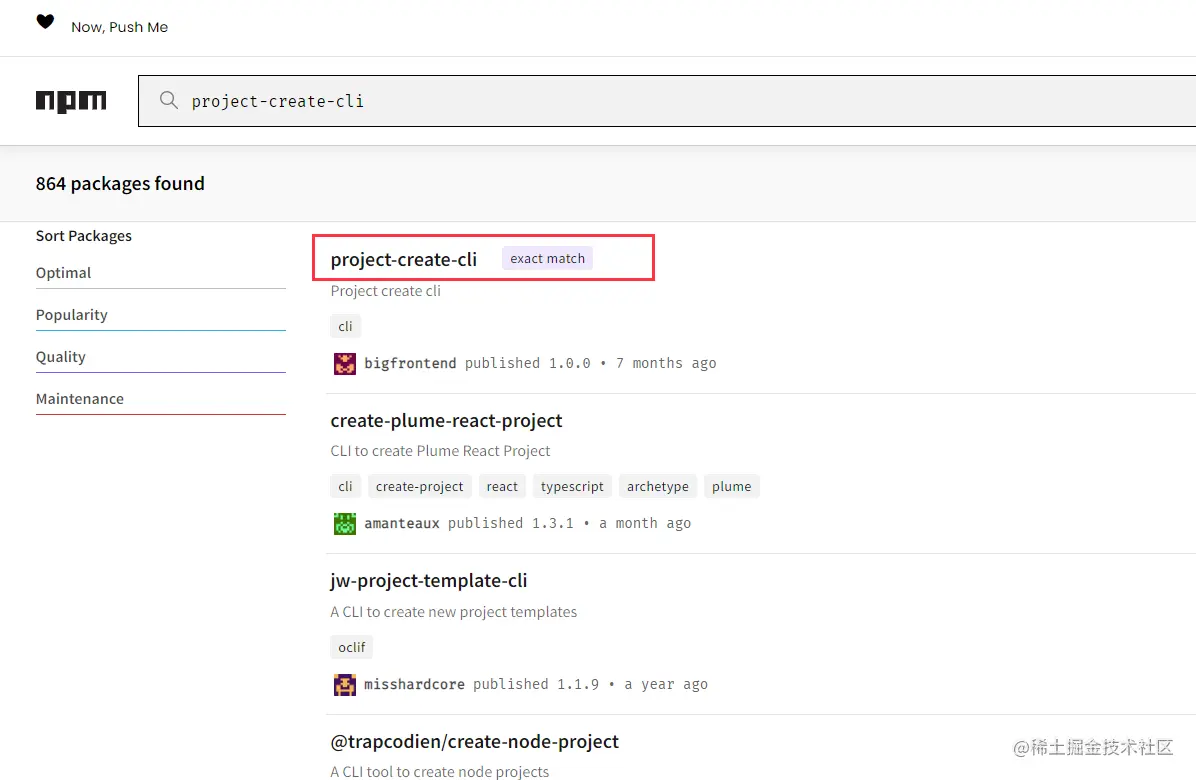The image size is (1196, 780).
Task: Click the react keyword tag
Action: [502, 486]
